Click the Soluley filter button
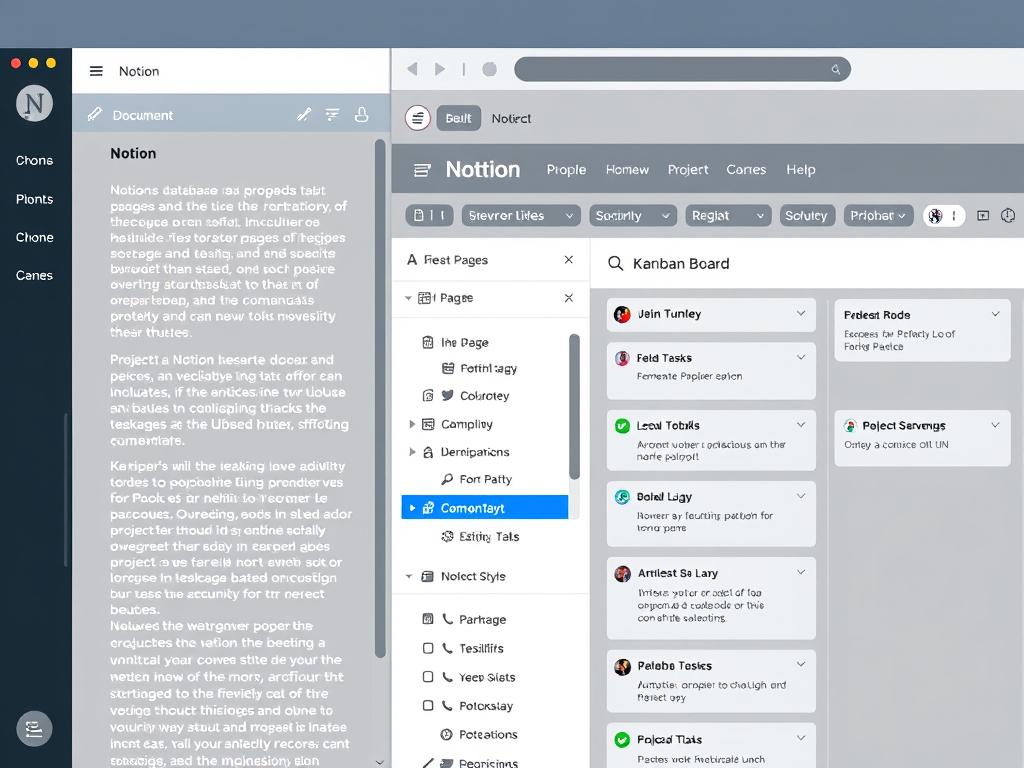The image size is (1024, 768). [807, 216]
